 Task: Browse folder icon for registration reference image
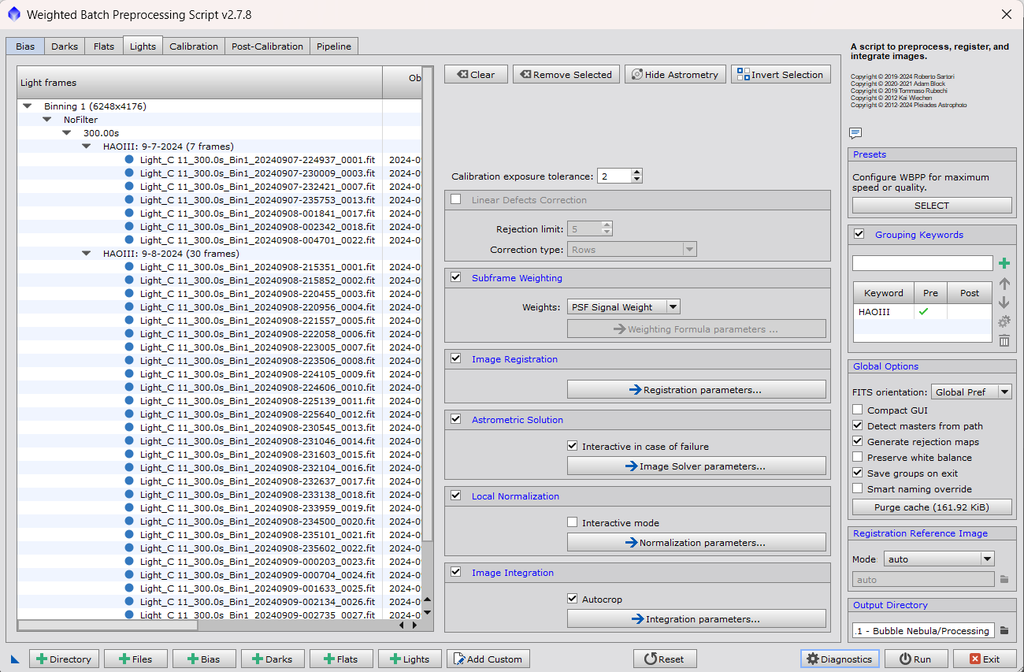[1004, 579]
